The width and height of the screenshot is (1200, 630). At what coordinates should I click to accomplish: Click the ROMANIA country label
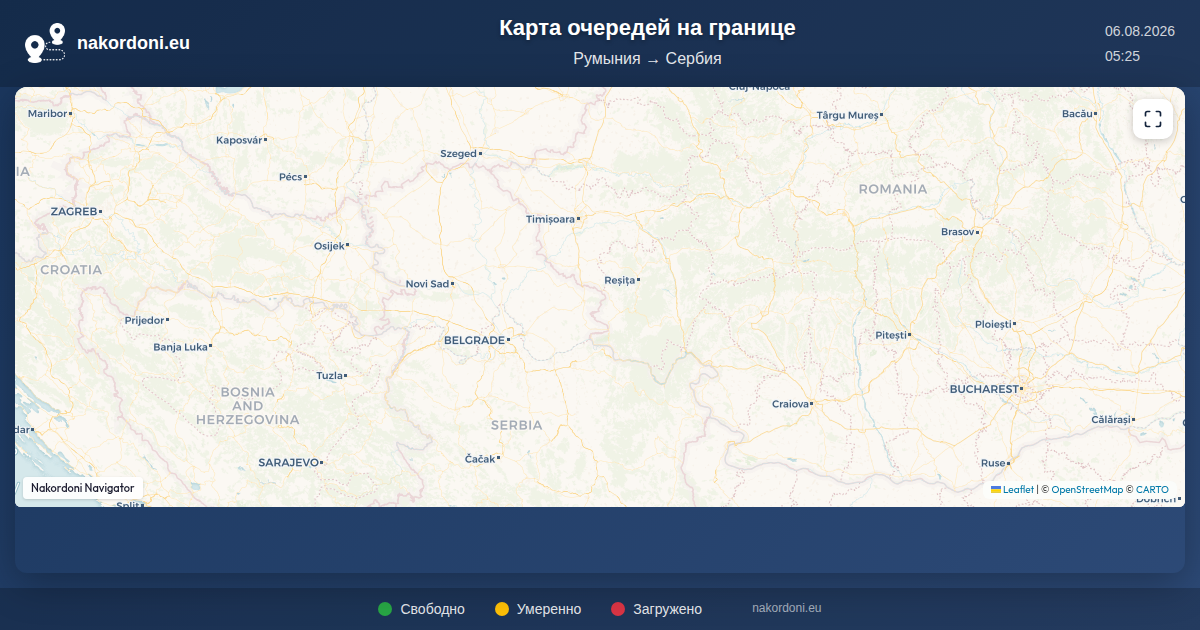(893, 189)
